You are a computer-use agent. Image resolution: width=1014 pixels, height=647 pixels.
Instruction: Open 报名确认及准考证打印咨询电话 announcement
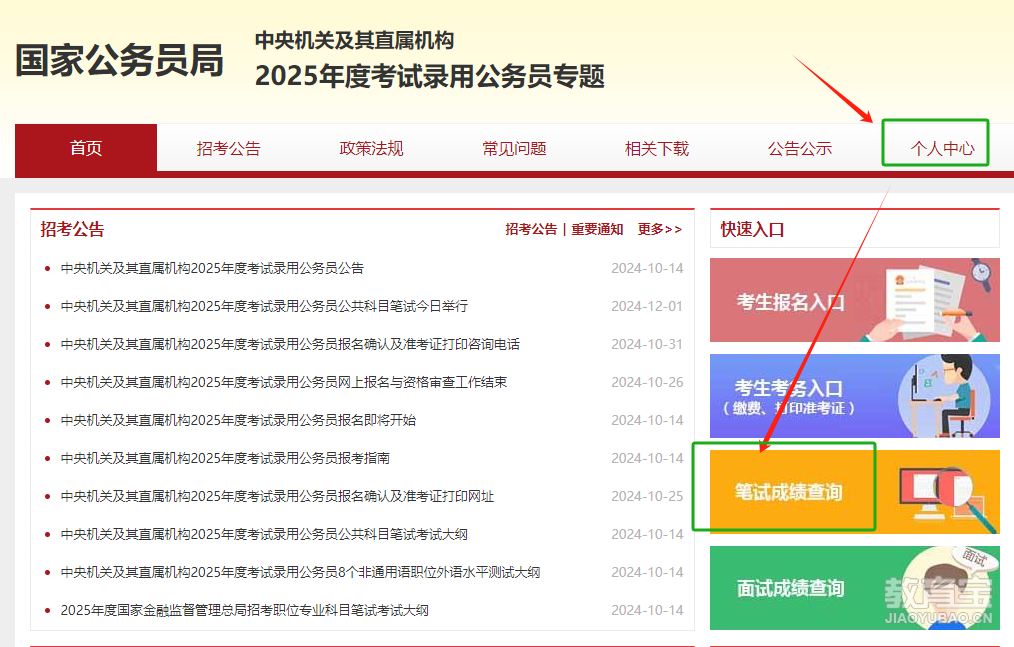(290, 344)
